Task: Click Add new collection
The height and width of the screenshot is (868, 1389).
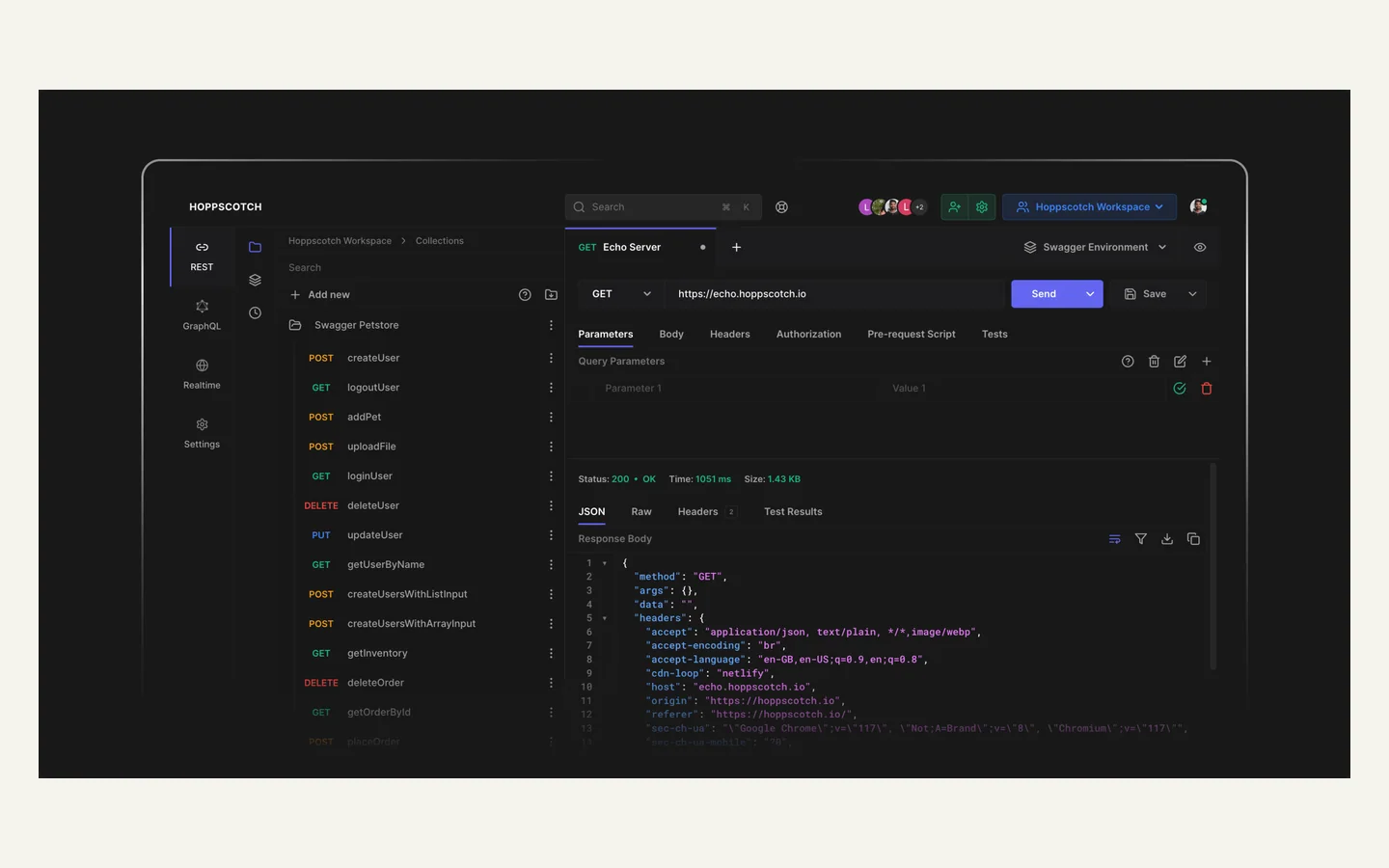Action: (x=319, y=295)
